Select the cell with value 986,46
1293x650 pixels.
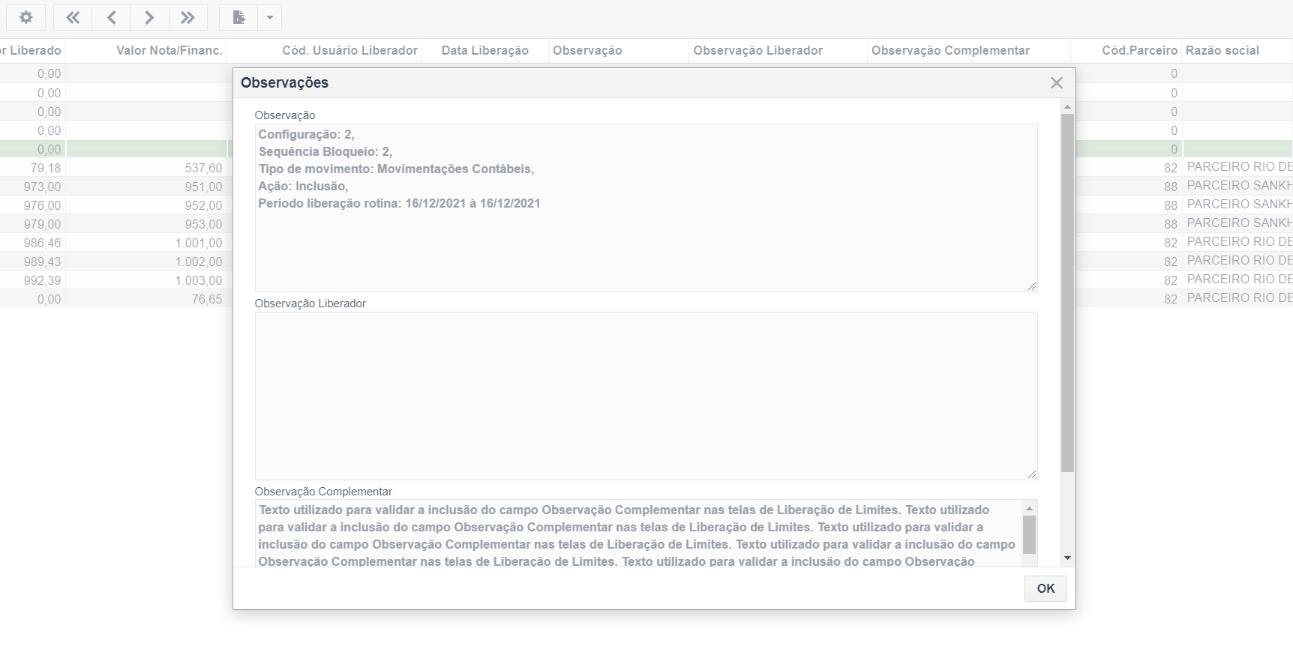click(33, 242)
